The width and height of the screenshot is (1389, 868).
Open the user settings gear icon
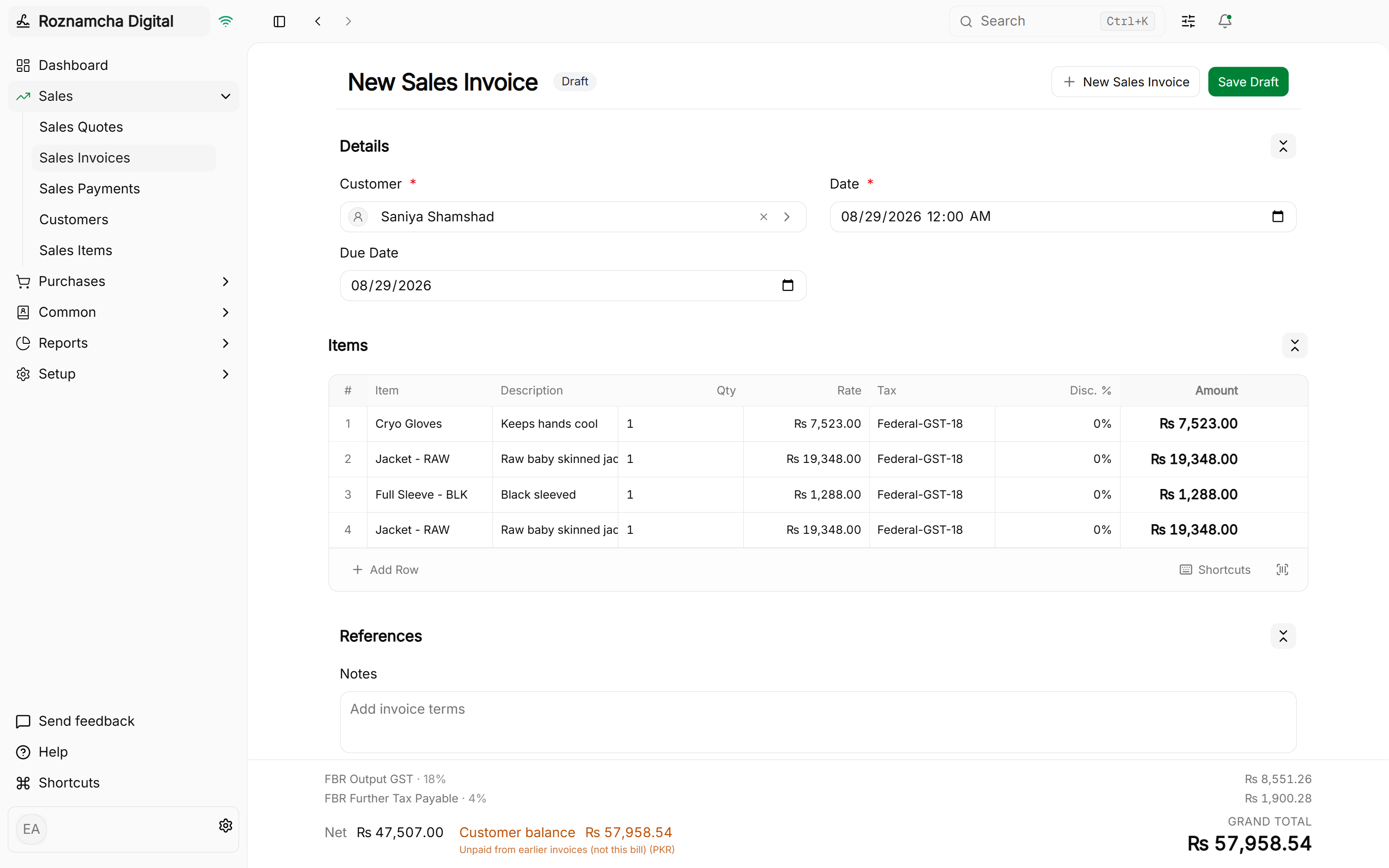226,826
